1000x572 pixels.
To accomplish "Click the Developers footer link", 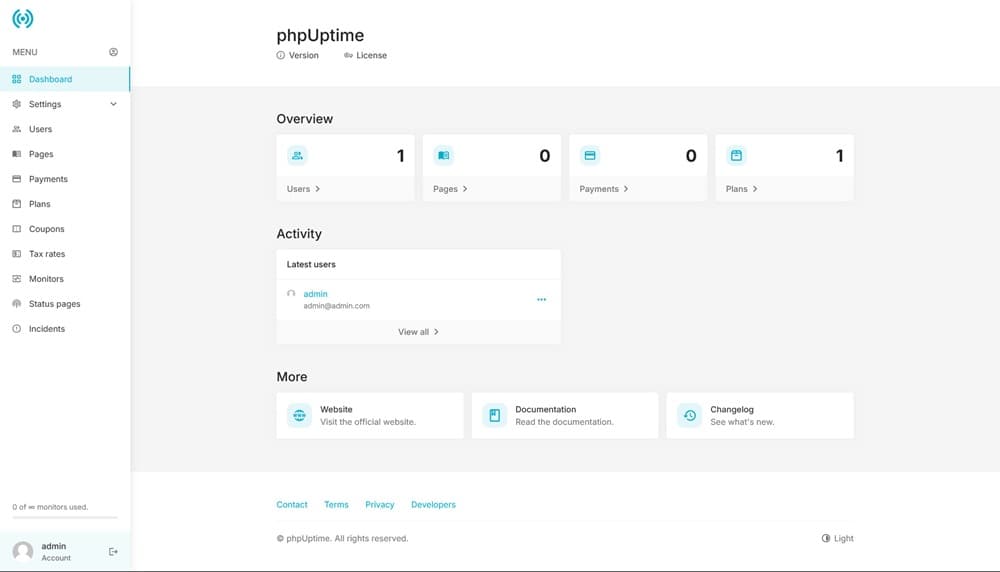I will pyautogui.click(x=433, y=505).
